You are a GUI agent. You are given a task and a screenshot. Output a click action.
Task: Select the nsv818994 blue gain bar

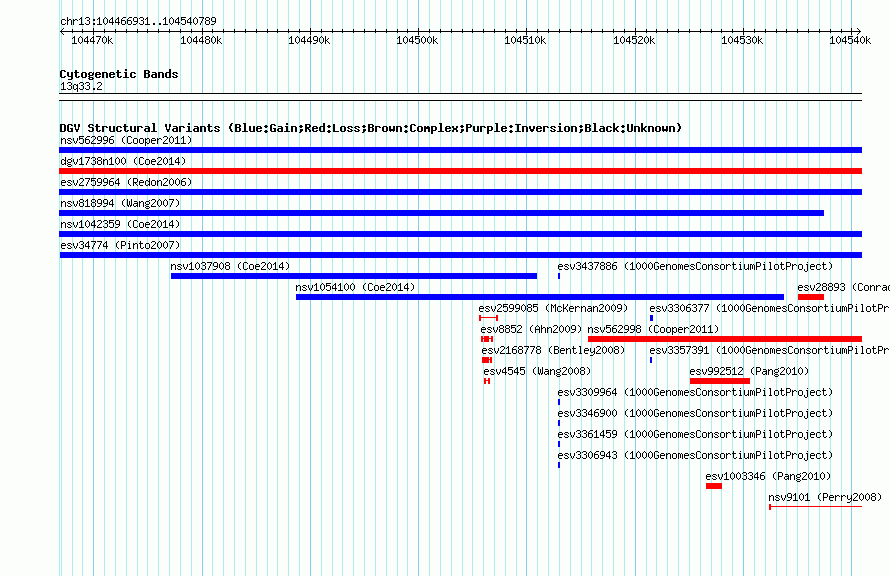click(x=442, y=213)
